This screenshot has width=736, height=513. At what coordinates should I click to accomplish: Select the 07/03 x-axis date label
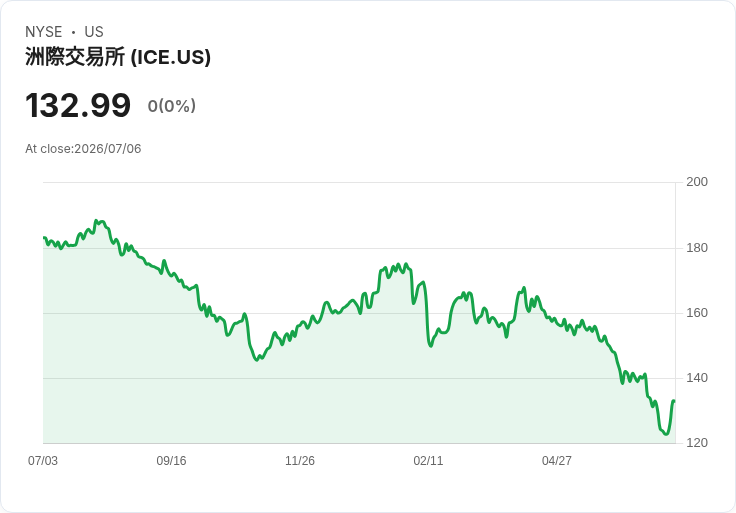point(43,460)
